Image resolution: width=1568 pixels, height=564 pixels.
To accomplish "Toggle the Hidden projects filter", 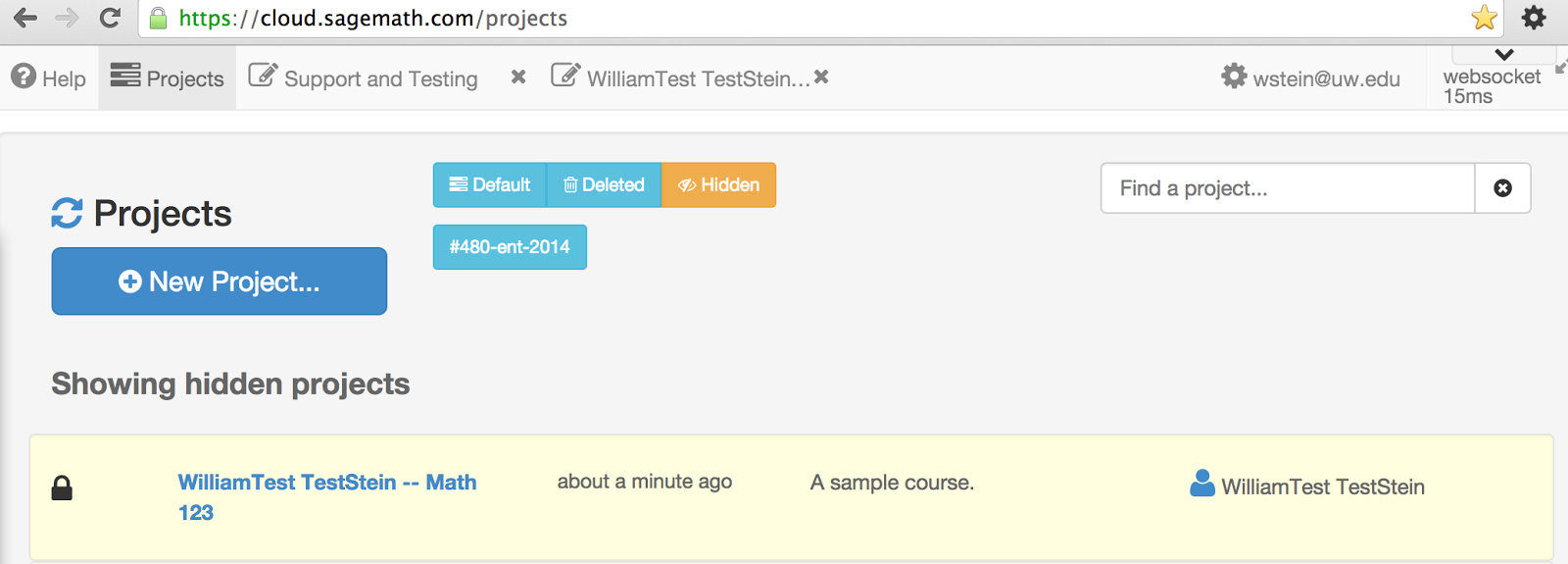I will [x=718, y=185].
